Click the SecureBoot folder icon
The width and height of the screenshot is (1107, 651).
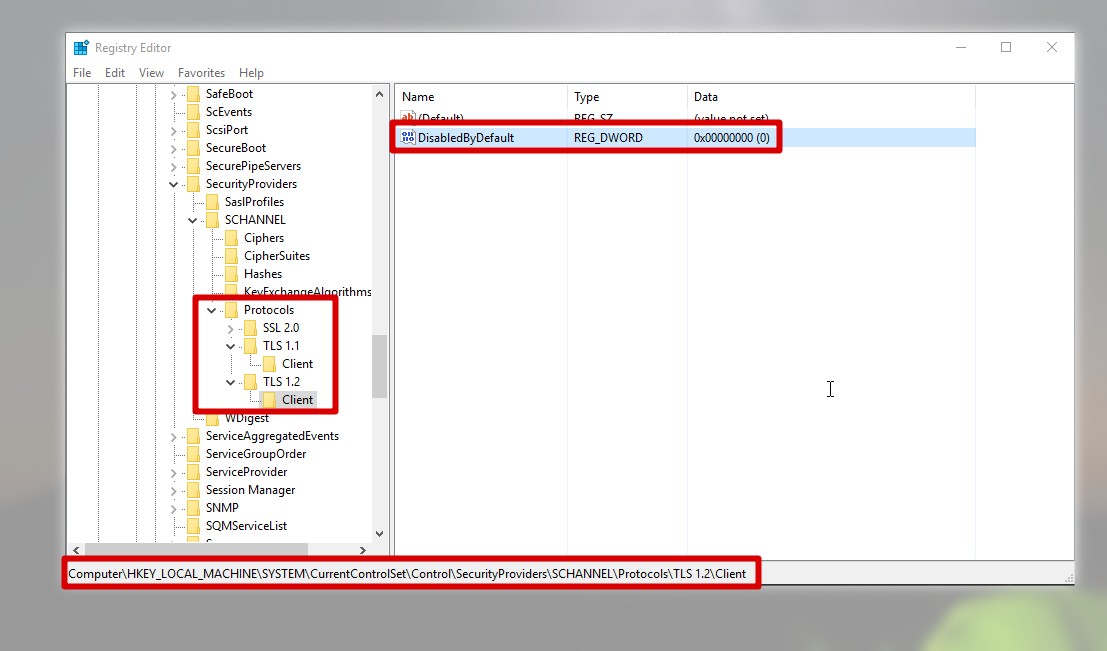(x=194, y=148)
